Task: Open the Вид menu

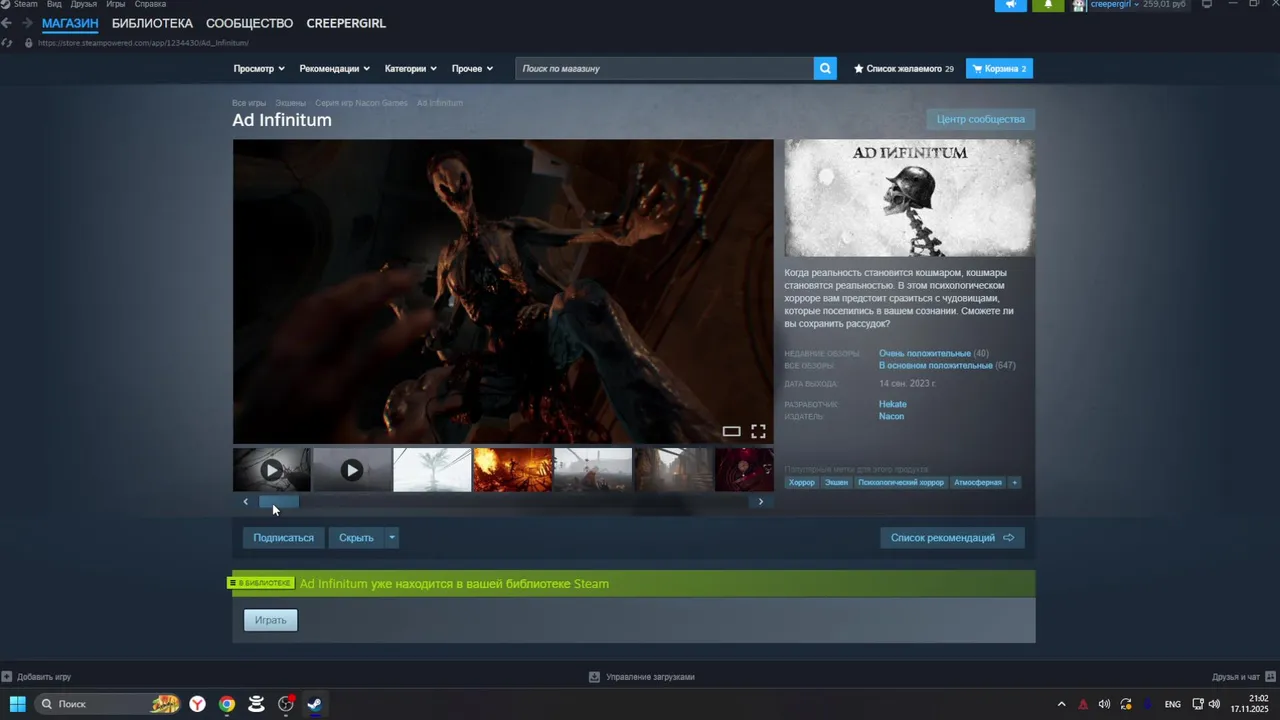Action: point(54,4)
